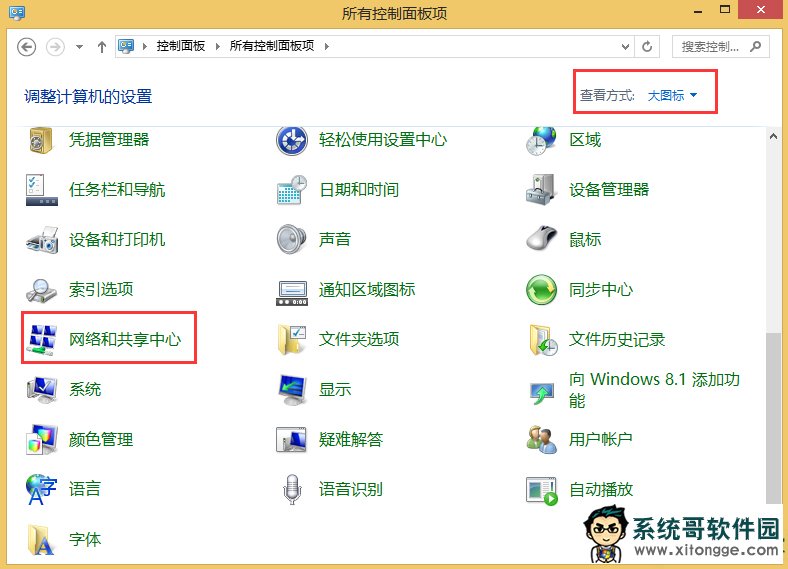
Task: Click the 字体 fonts folder icon
Action: point(42,540)
